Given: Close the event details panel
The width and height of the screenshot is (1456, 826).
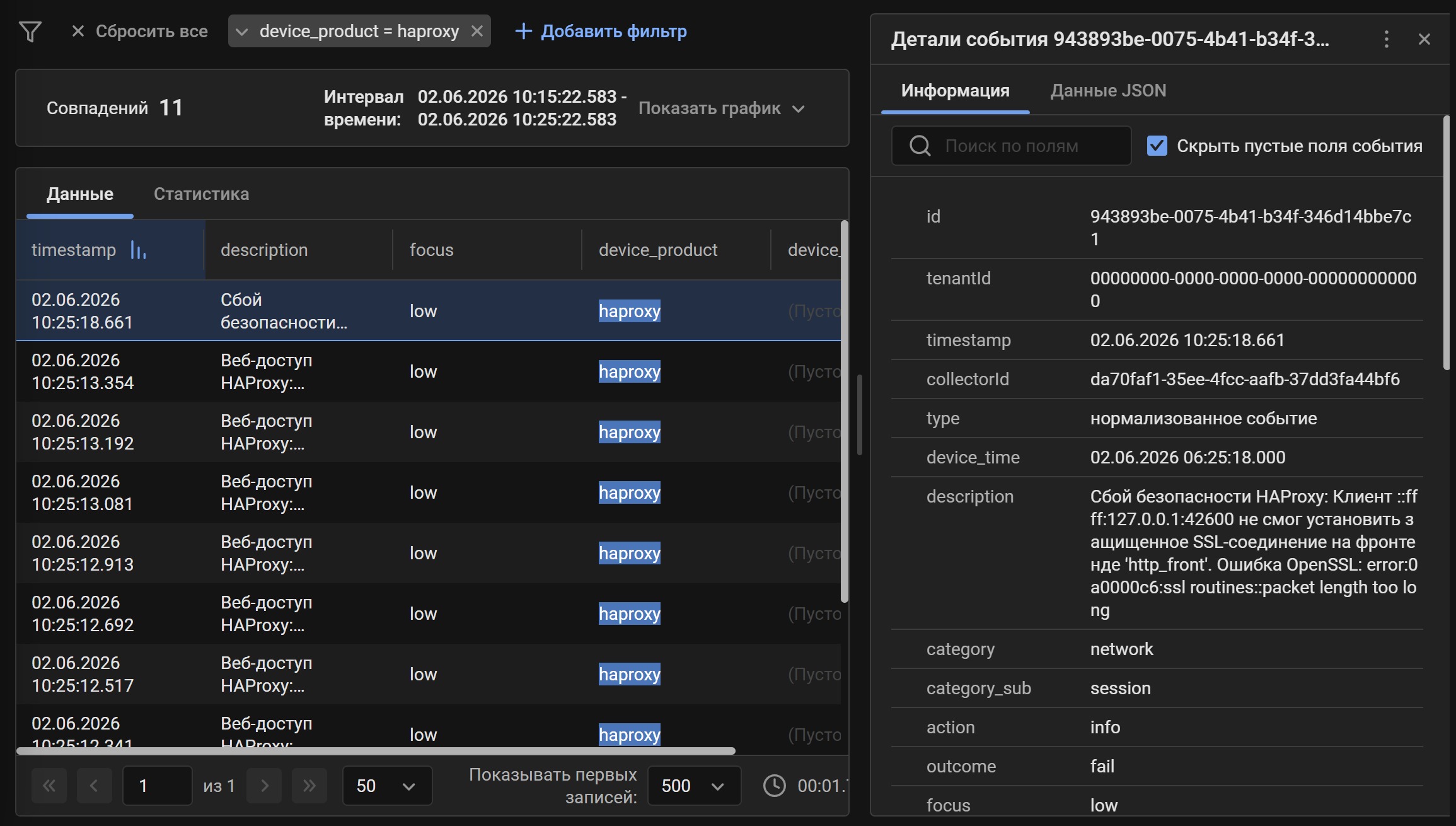Looking at the screenshot, I should tap(1424, 39).
